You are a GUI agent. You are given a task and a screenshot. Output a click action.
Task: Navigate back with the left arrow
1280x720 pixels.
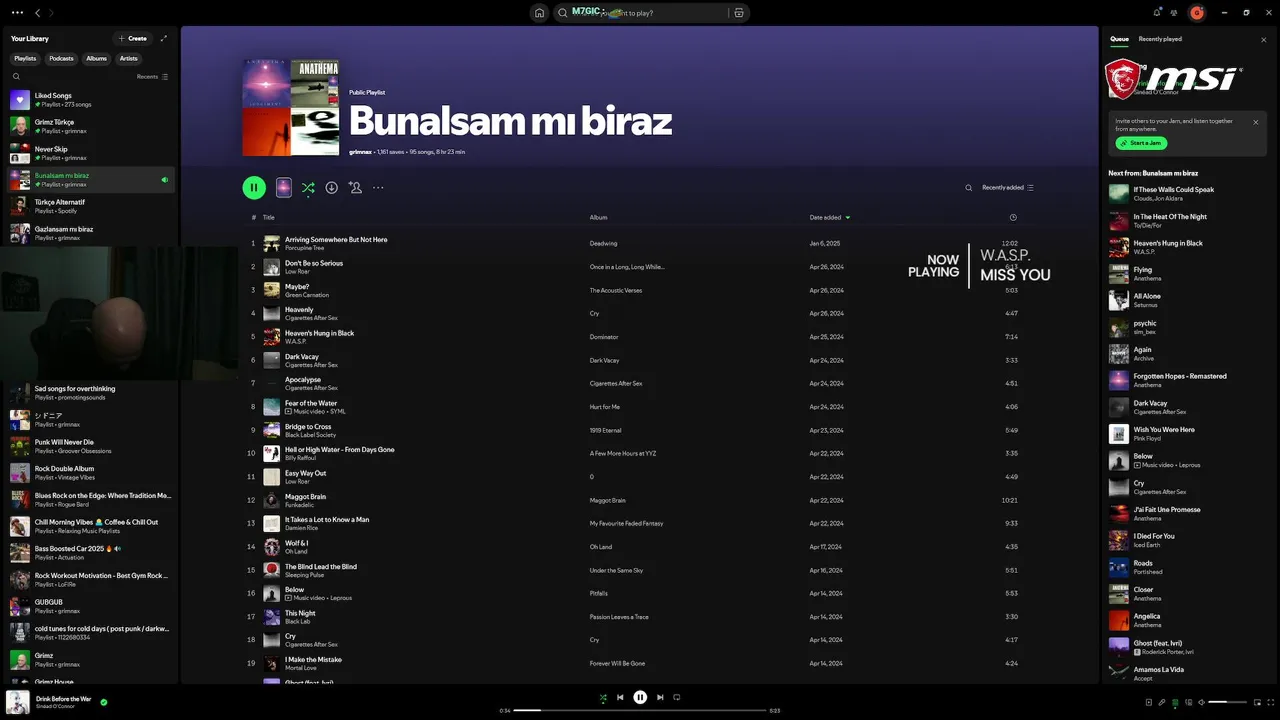coord(38,13)
